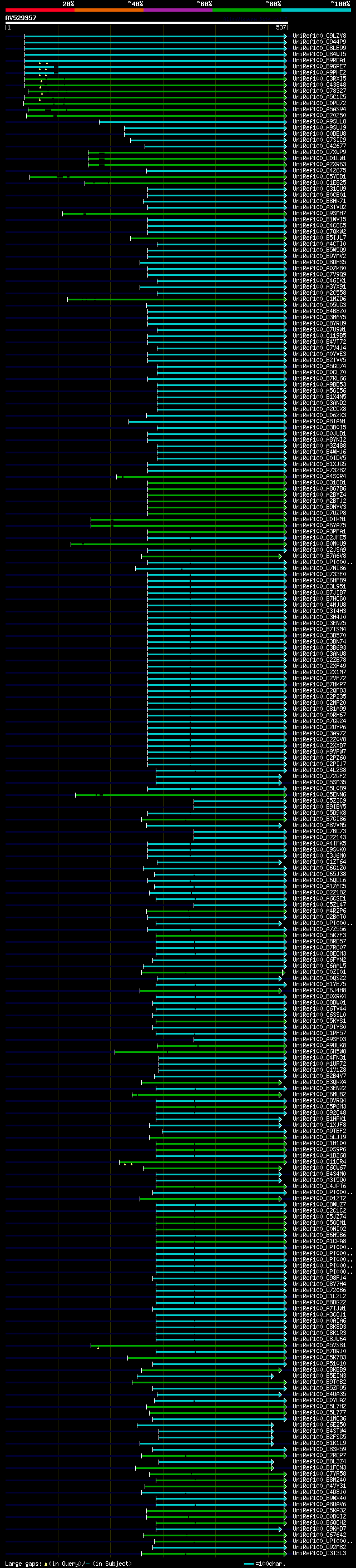Click the purple ~60% identity color segment

179,10
